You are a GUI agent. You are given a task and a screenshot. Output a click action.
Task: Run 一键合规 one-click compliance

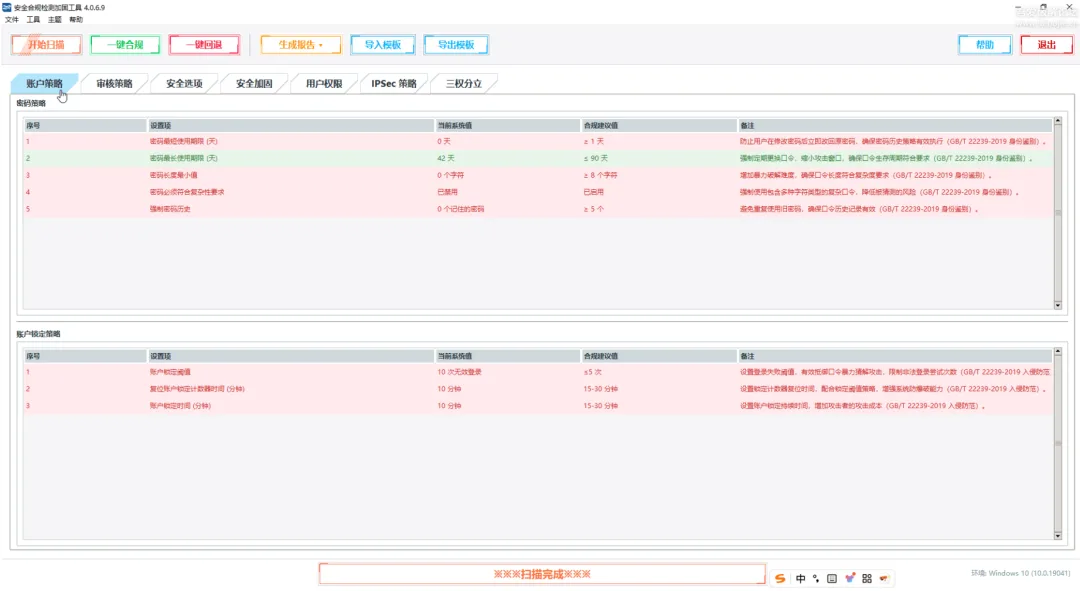coord(125,45)
